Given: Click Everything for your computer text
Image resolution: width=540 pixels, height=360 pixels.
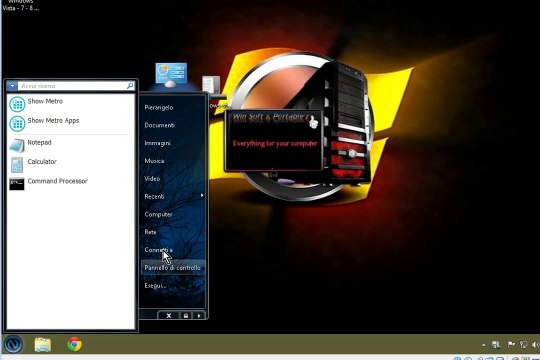Looking at the screenshot, I should pyautogui.click(x=274, y=143).
